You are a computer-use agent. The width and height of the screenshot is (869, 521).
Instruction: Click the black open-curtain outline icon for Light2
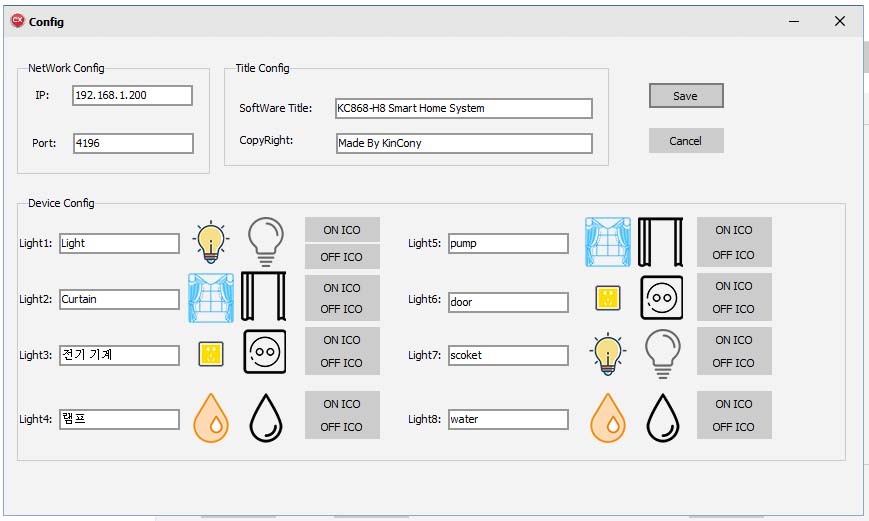coord(264,297)
